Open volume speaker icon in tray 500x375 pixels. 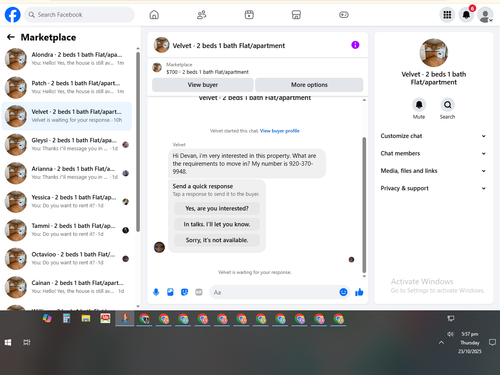pos(450,334)
